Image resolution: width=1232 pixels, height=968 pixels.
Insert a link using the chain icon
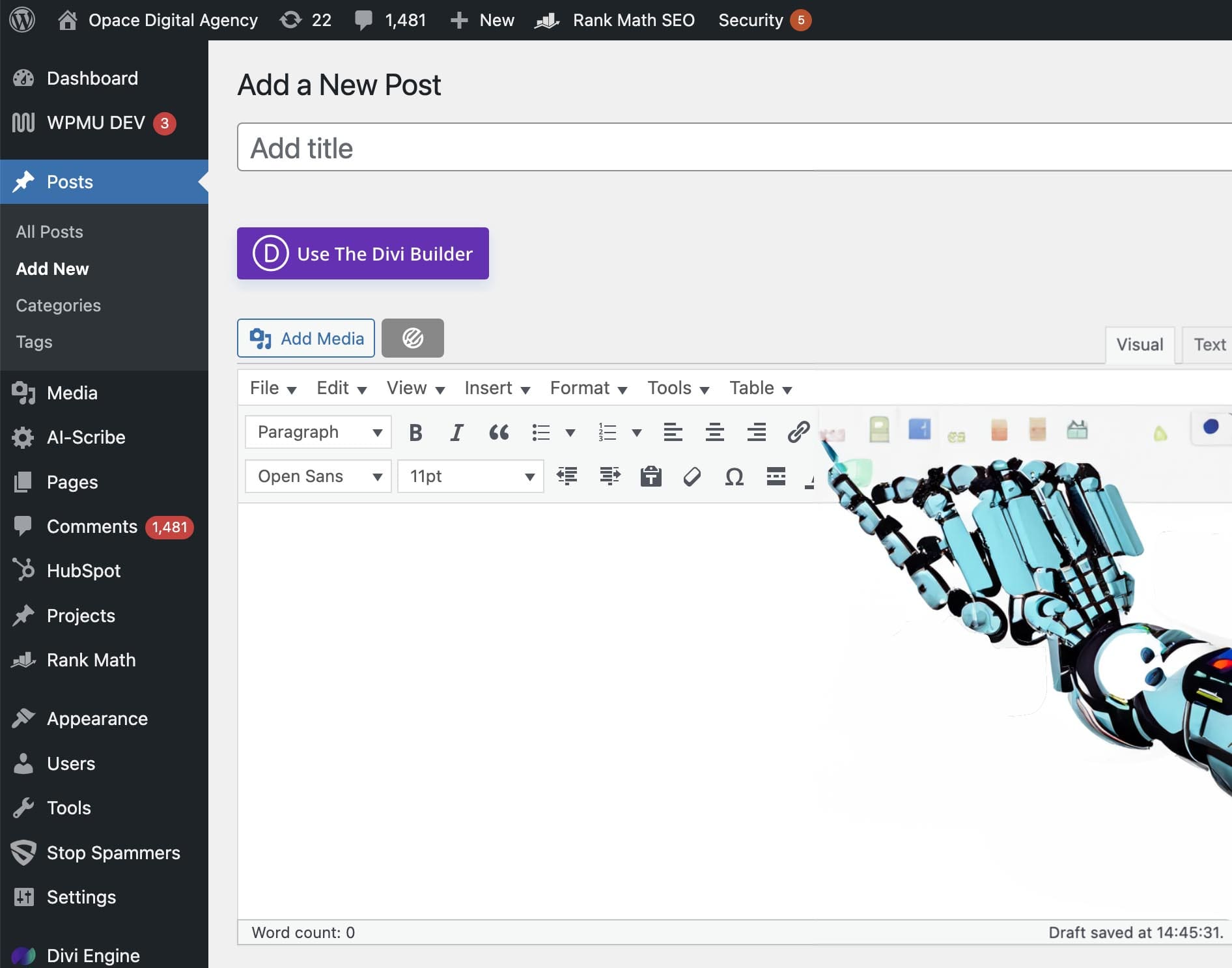(798, 432)
